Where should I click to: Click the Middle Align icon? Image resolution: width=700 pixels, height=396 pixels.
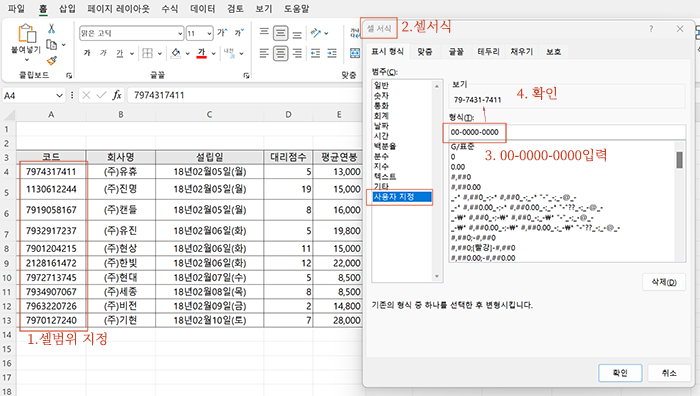[x=280, y=33]
